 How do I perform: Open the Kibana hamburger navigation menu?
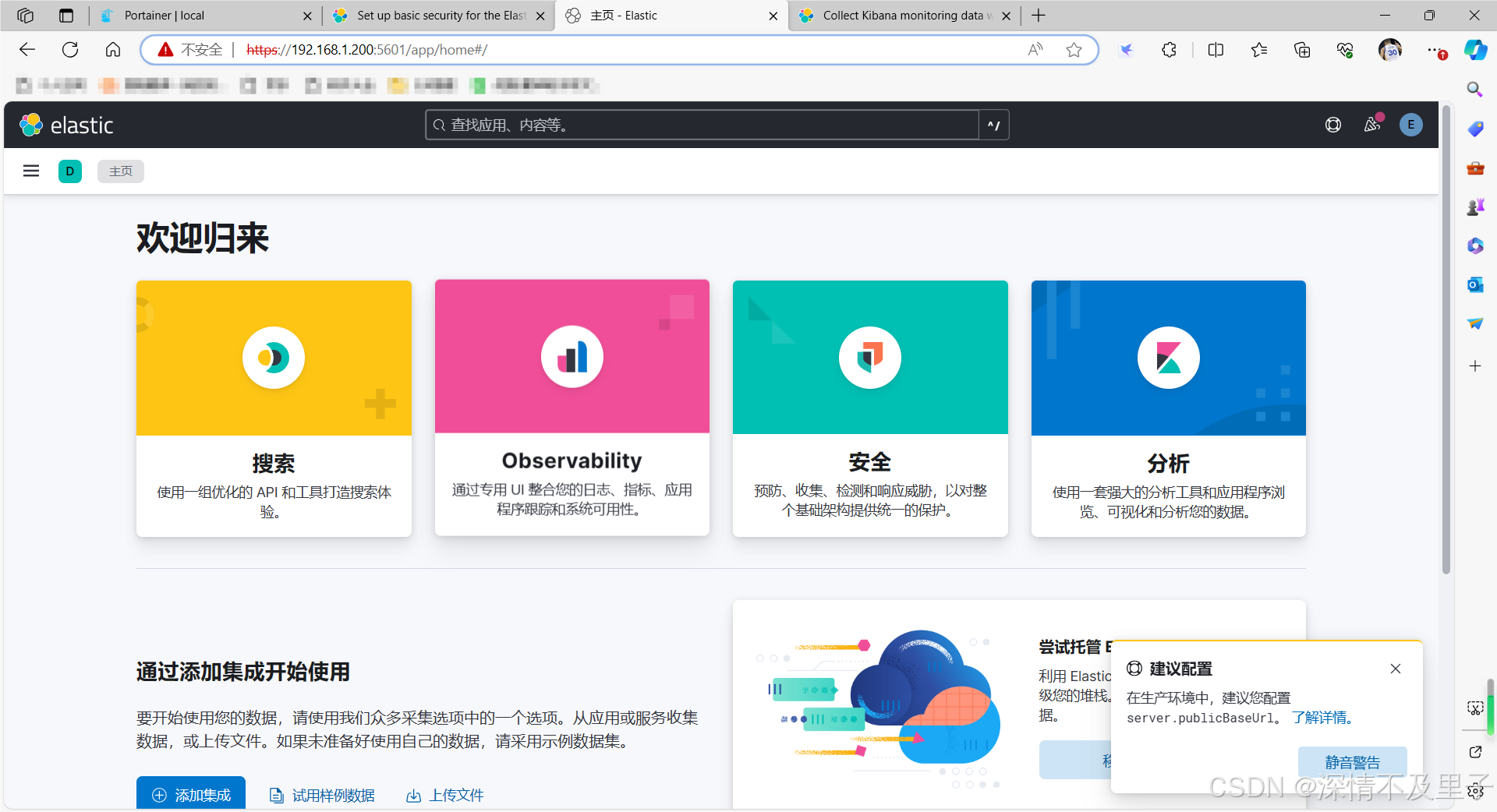point(31,171)
